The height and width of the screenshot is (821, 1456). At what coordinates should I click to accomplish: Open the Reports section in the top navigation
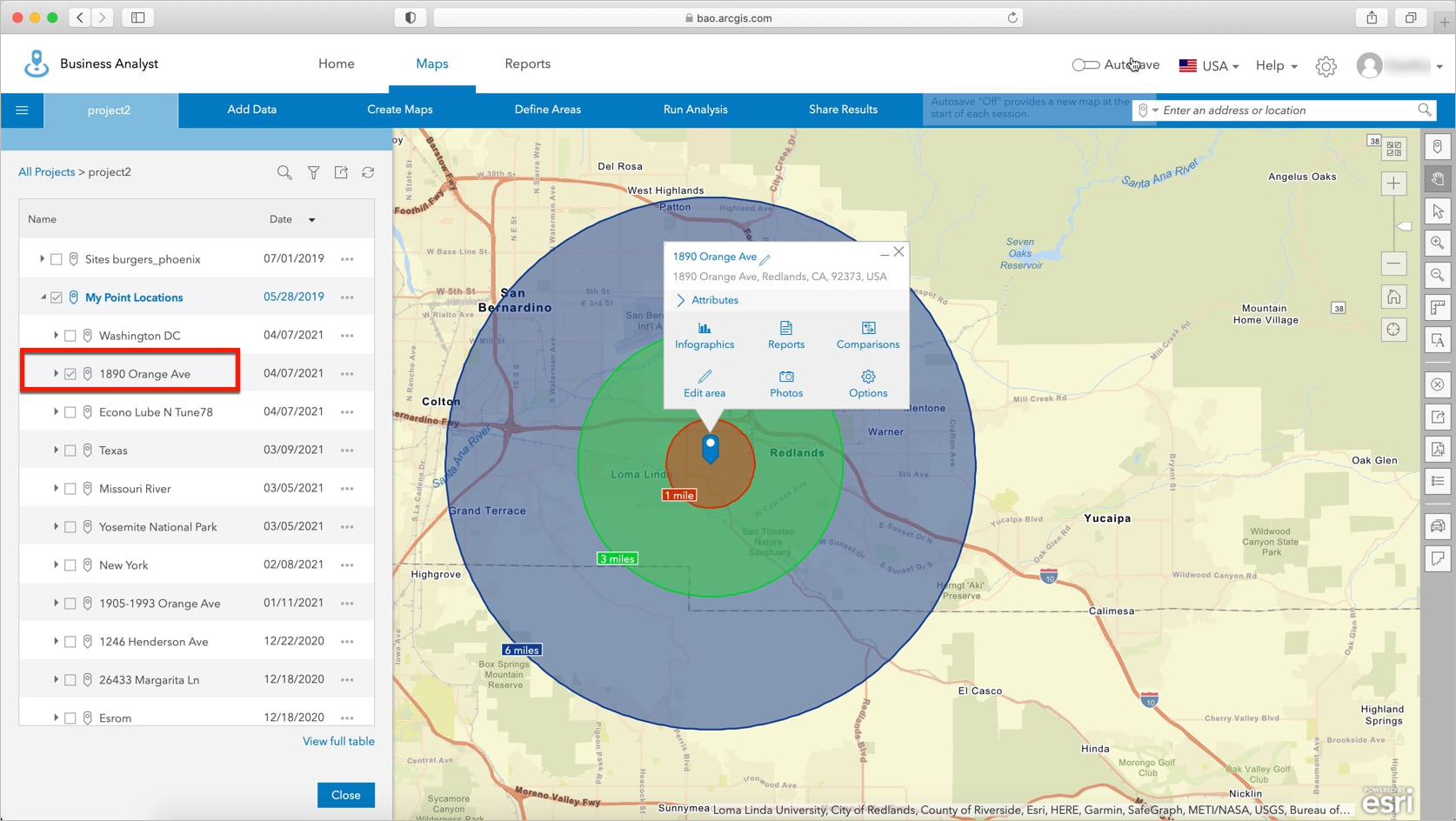pyautogui.click(x=527, y=63)
